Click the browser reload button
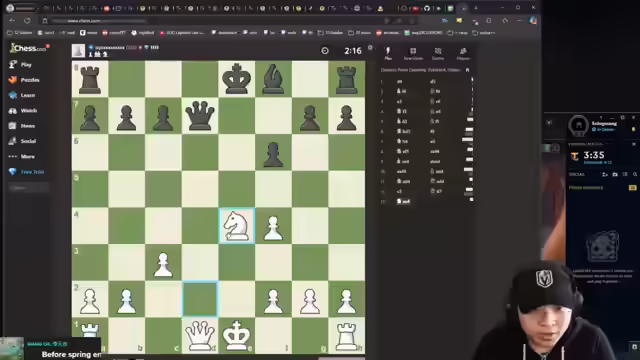 [x=27, y=20]
